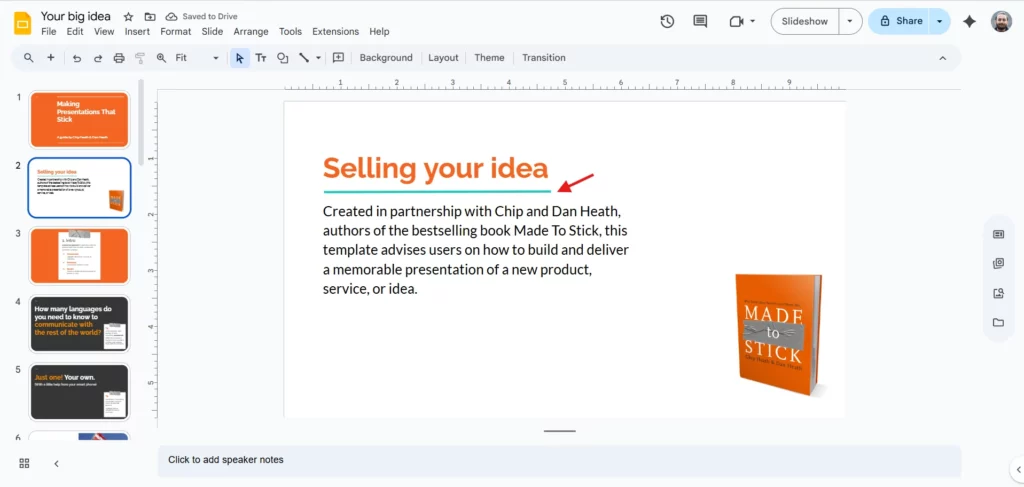1024x487 pixels.
Task: Open the Google Slides home logo
Action: [x=23, y=24]
